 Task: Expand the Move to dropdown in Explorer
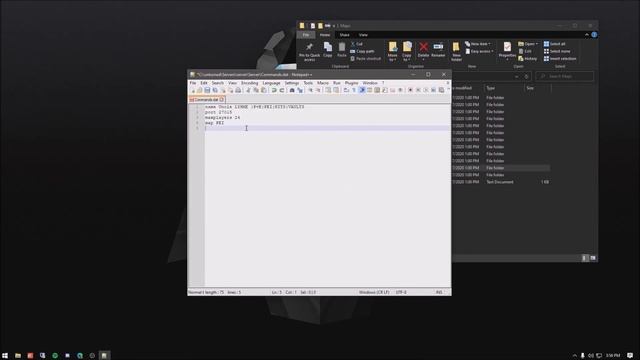pos(393,60)
